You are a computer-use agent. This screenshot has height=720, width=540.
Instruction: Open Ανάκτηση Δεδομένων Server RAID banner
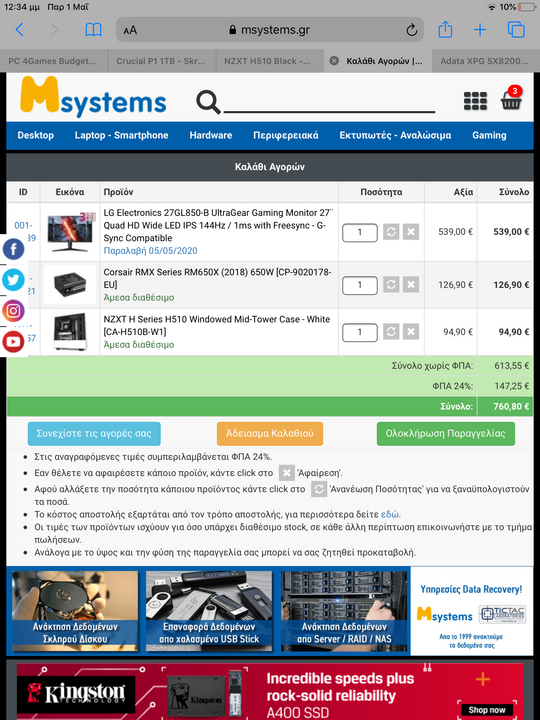coord(344,611)
